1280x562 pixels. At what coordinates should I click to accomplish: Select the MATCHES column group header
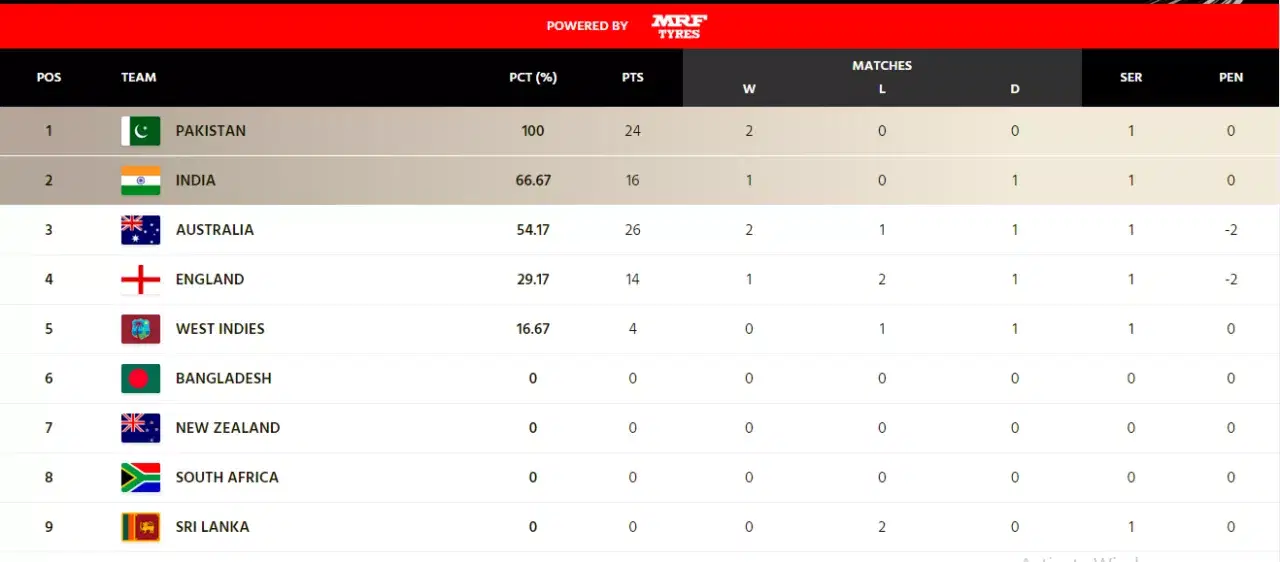click(x=882, y=65)
